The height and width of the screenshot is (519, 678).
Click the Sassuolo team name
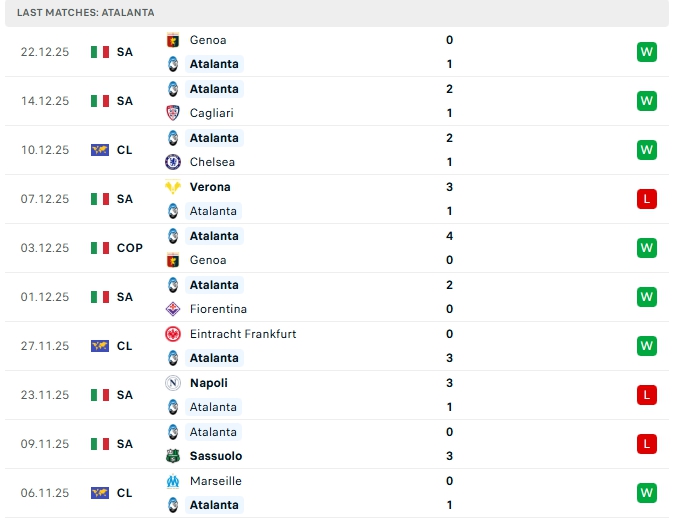point(215,456)
